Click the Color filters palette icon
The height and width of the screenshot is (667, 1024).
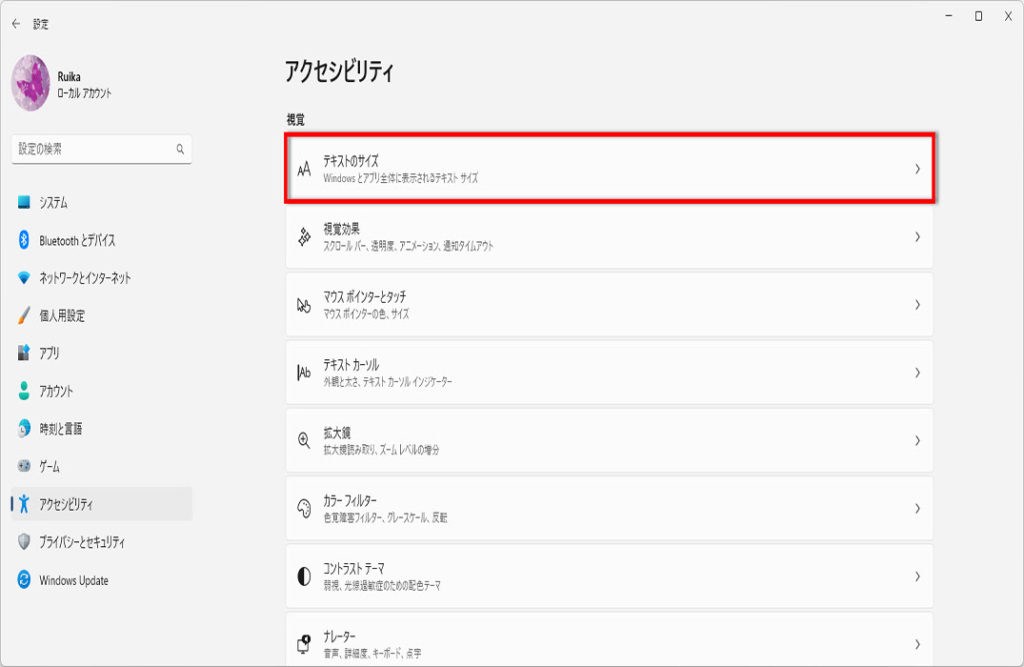304,508
